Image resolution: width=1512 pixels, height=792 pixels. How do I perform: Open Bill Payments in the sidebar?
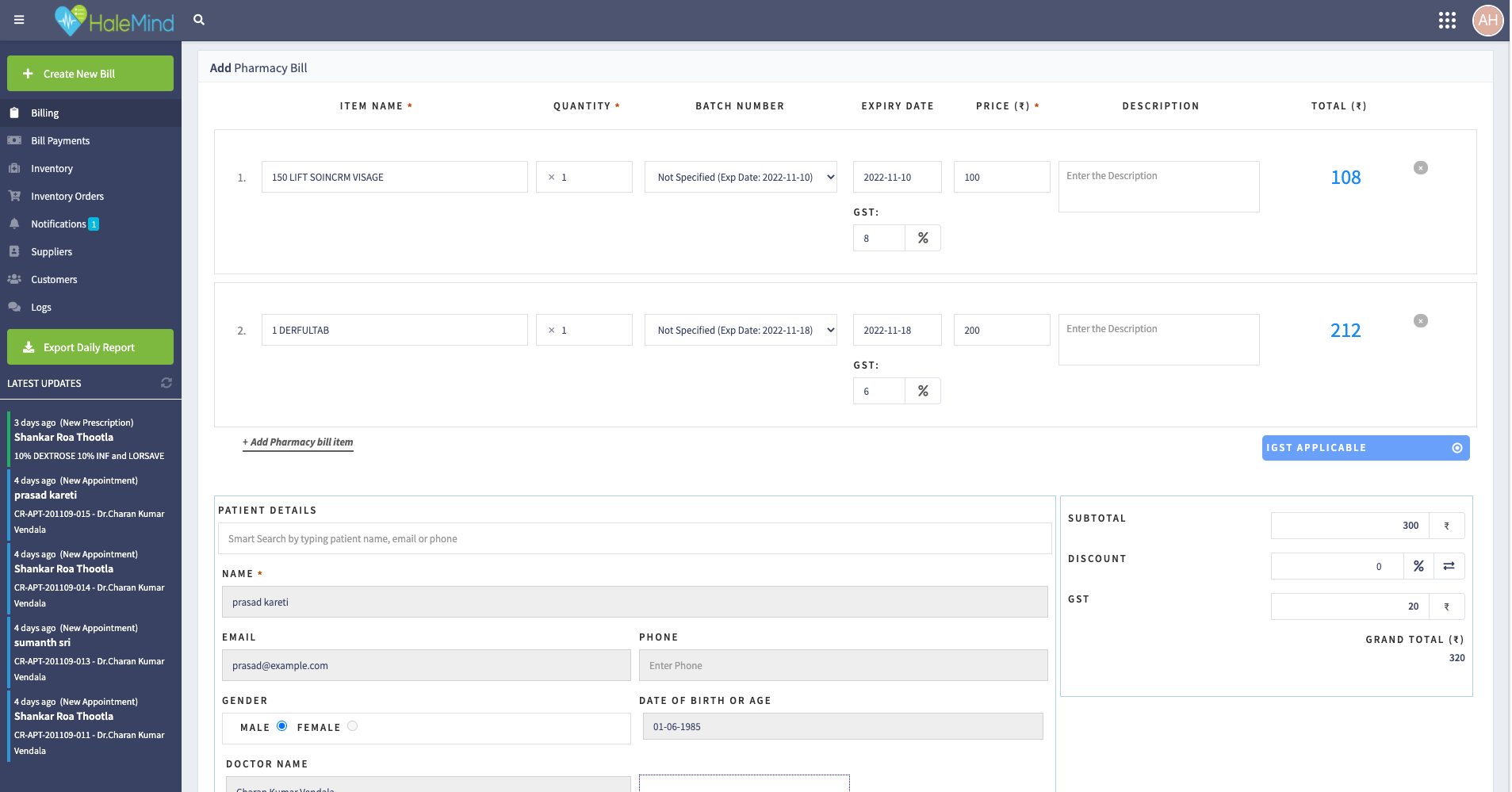point(90,140)
